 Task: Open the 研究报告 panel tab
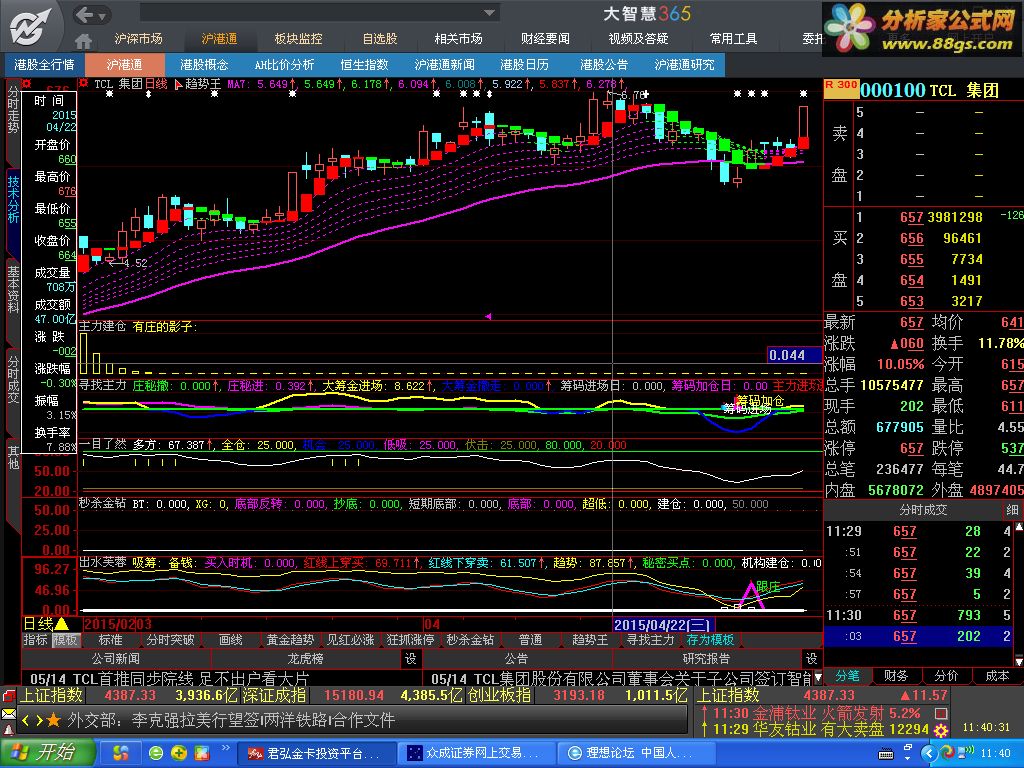(706, 658)
